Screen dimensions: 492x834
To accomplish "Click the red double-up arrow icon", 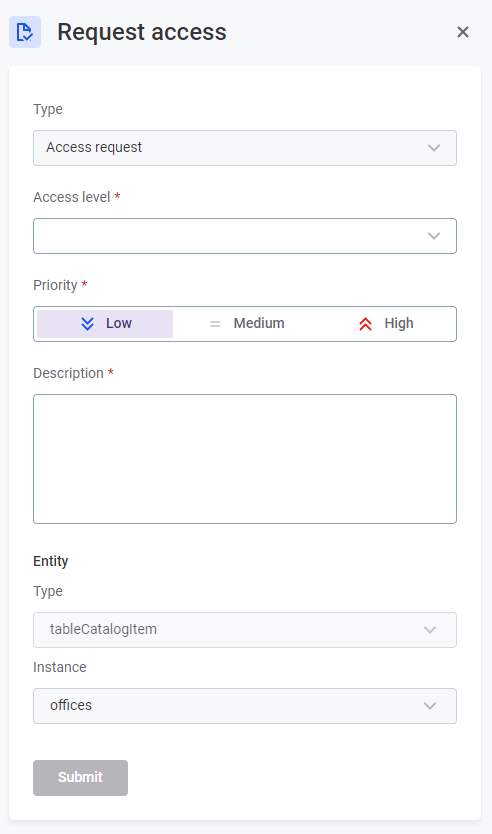I will 365,324.
